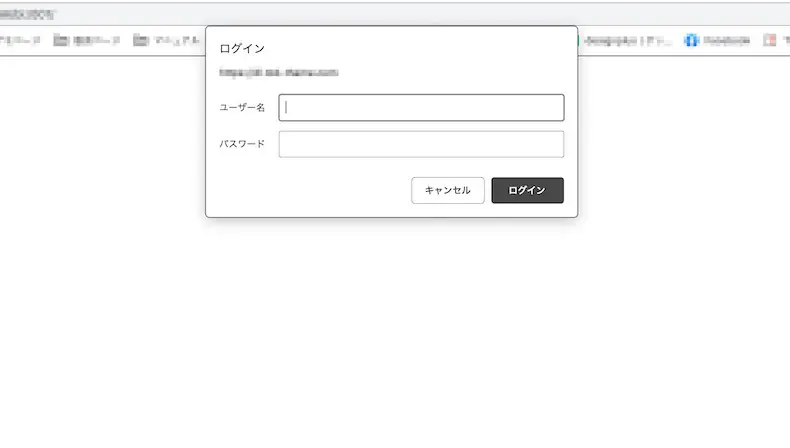Click the red bookmark icon at far right
This screenshot has width=790, height=448.
770,41
